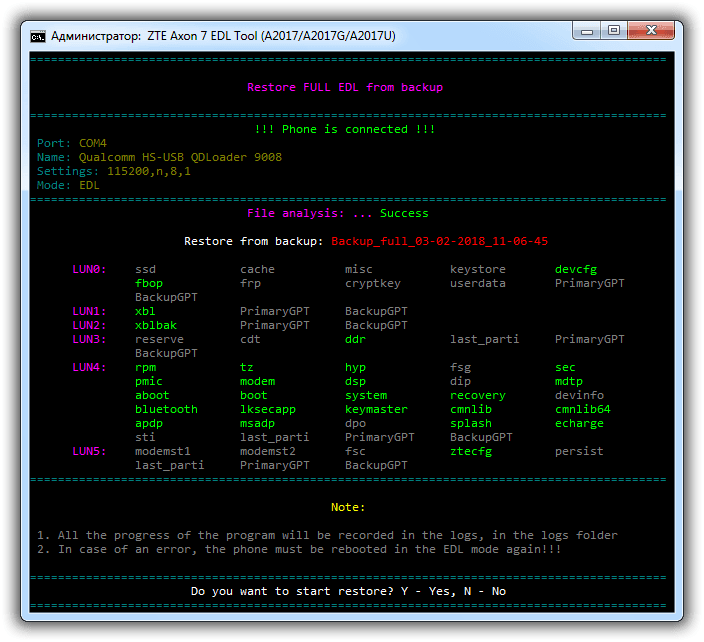
Task: Click the 'Restore FULL EDL from backup' heading
Action: (345, 87)
